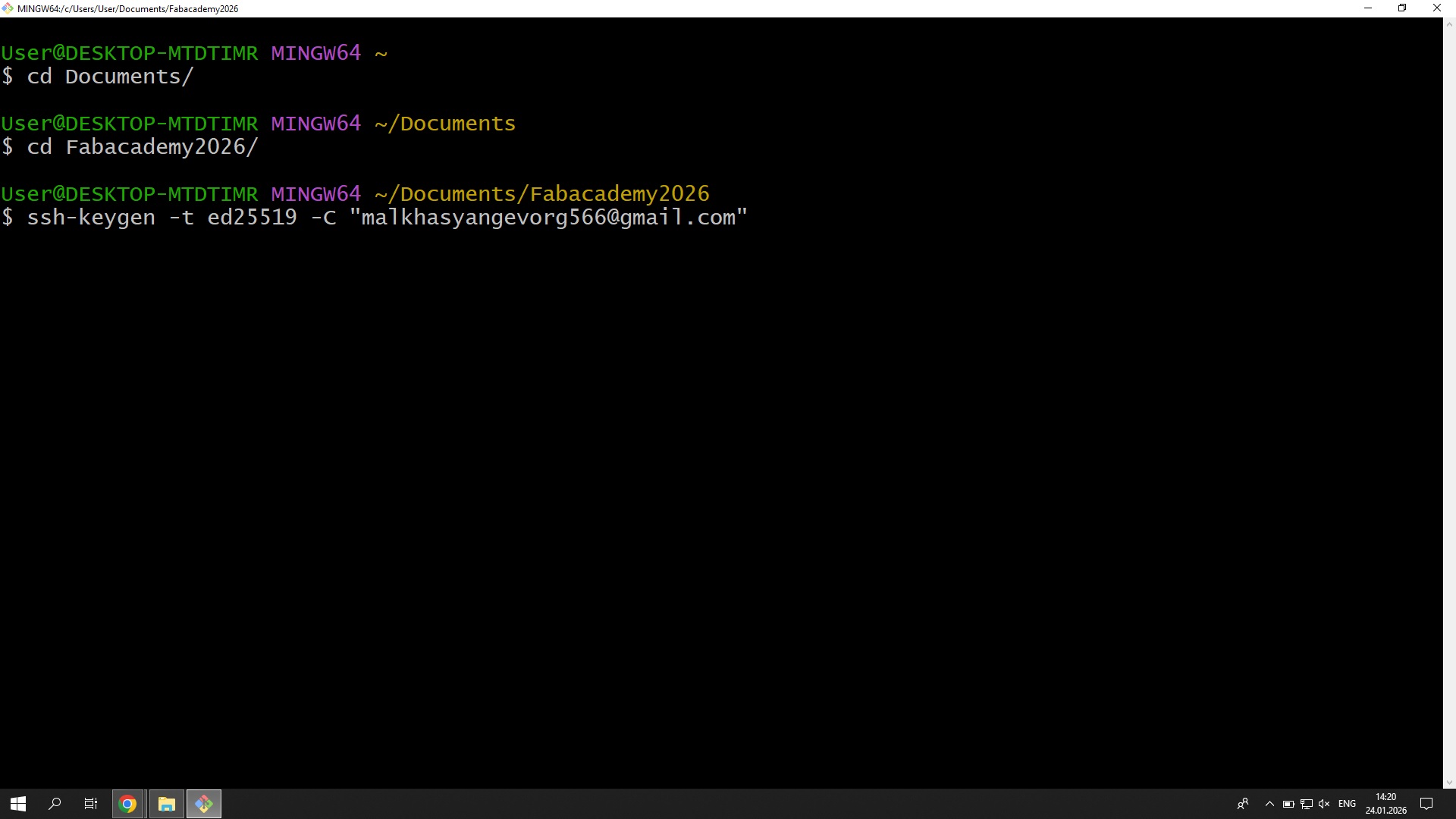Click the Git Bash taskbar icon
The height and width of the screenshot is (819, 1456).
click(204, 804)
